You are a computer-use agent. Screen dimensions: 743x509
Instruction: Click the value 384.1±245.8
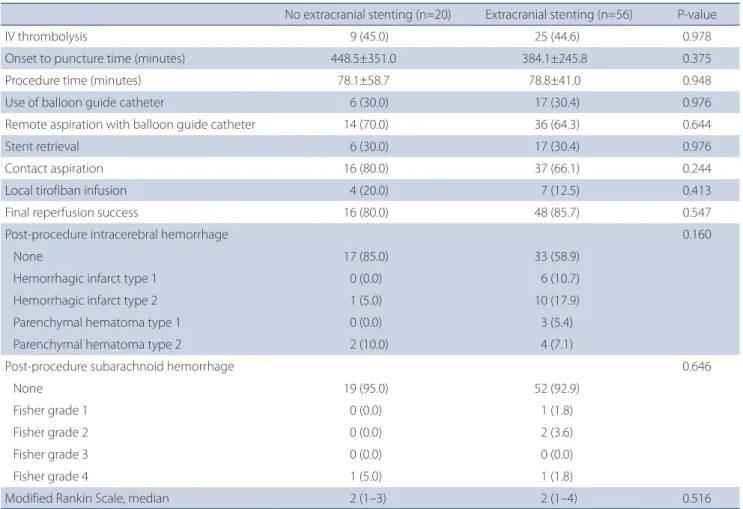[555, 58]
